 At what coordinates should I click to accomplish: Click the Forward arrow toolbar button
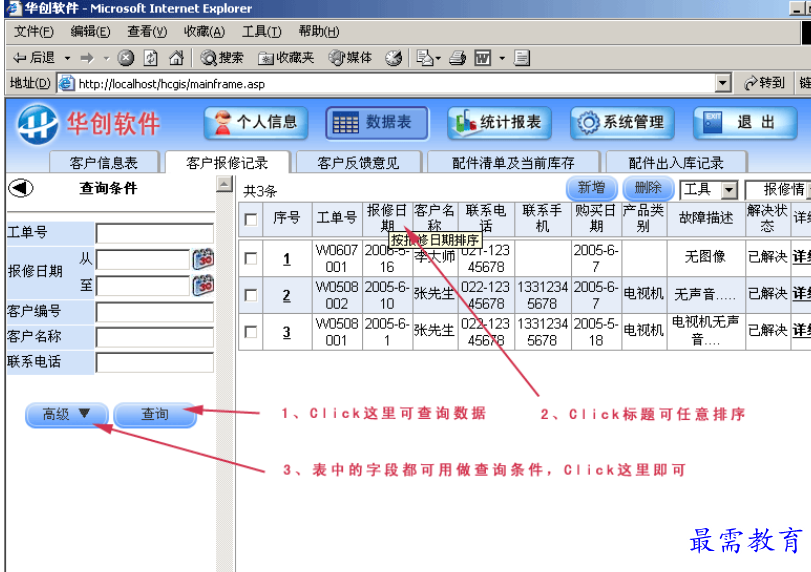coord(87,58)
